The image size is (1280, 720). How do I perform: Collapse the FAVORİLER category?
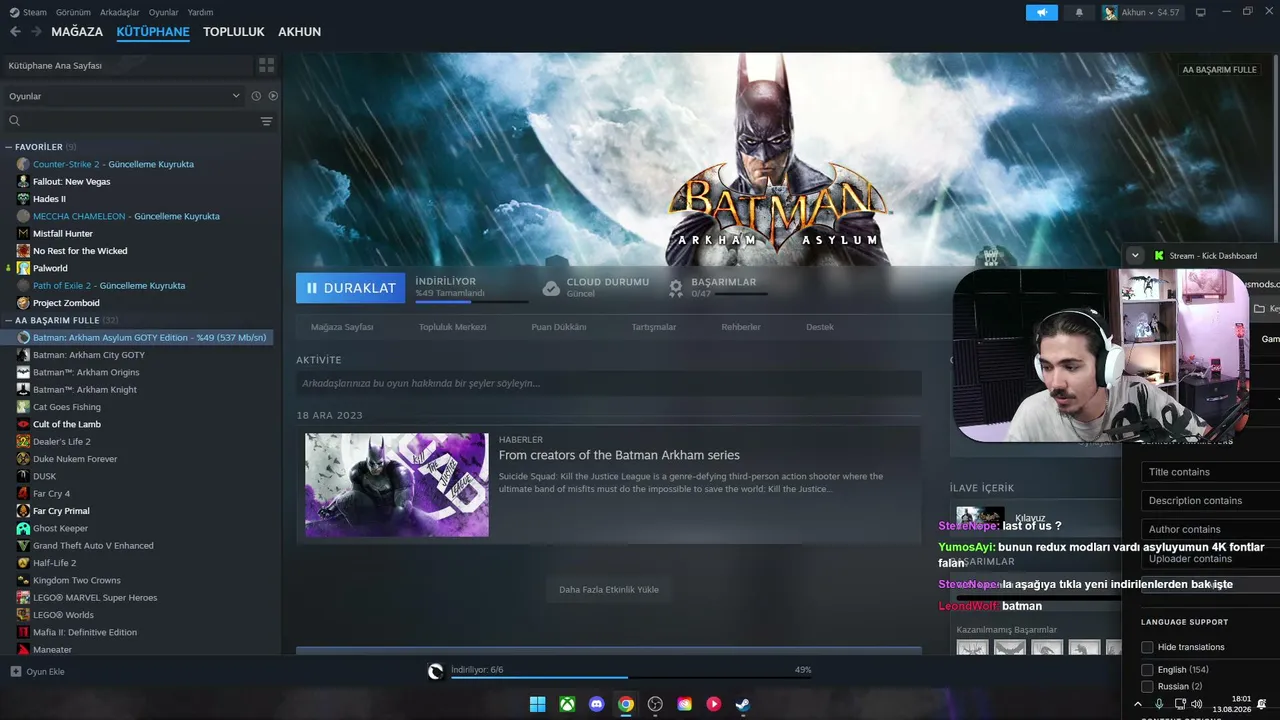coord(9,147)
